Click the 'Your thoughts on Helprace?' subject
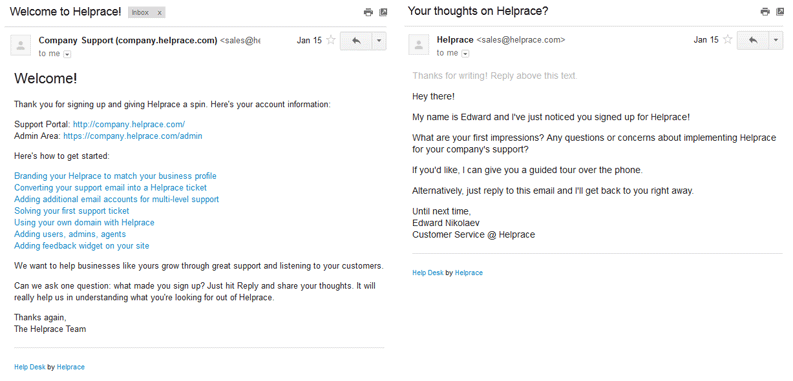This screenshot has height=381, width=793. coord(478,11)
